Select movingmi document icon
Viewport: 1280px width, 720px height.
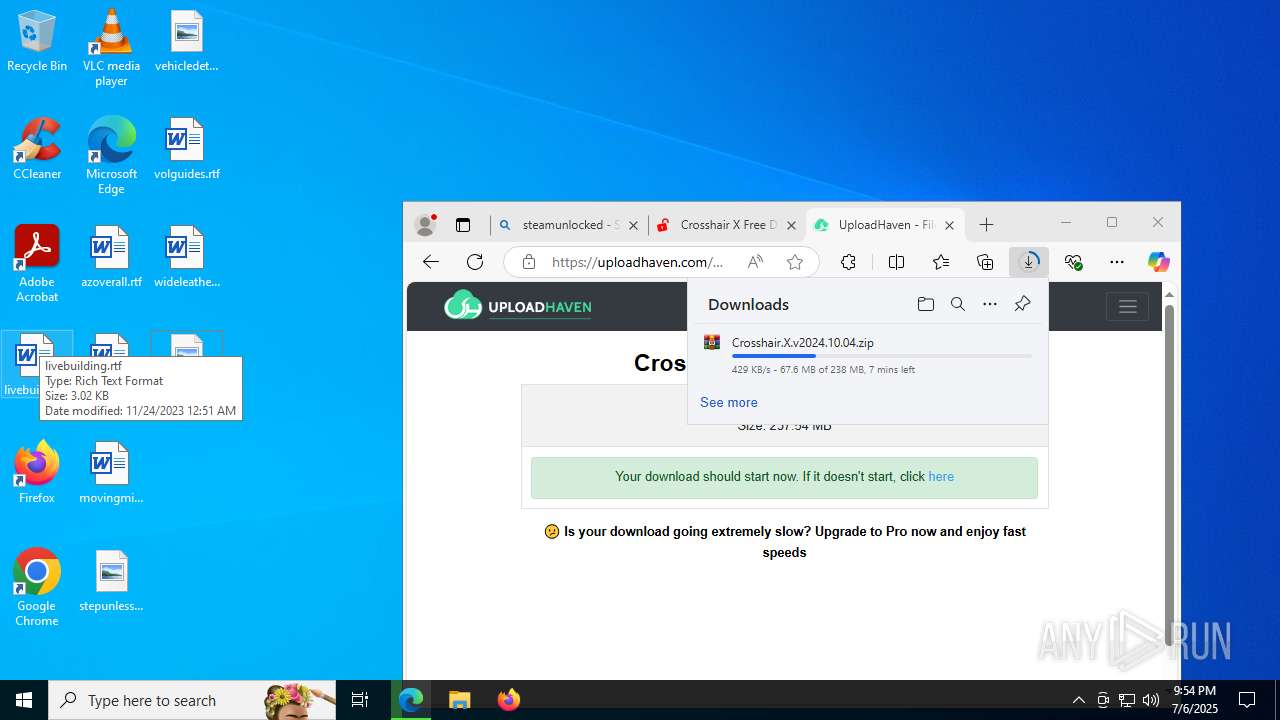[x=111, y=472]
